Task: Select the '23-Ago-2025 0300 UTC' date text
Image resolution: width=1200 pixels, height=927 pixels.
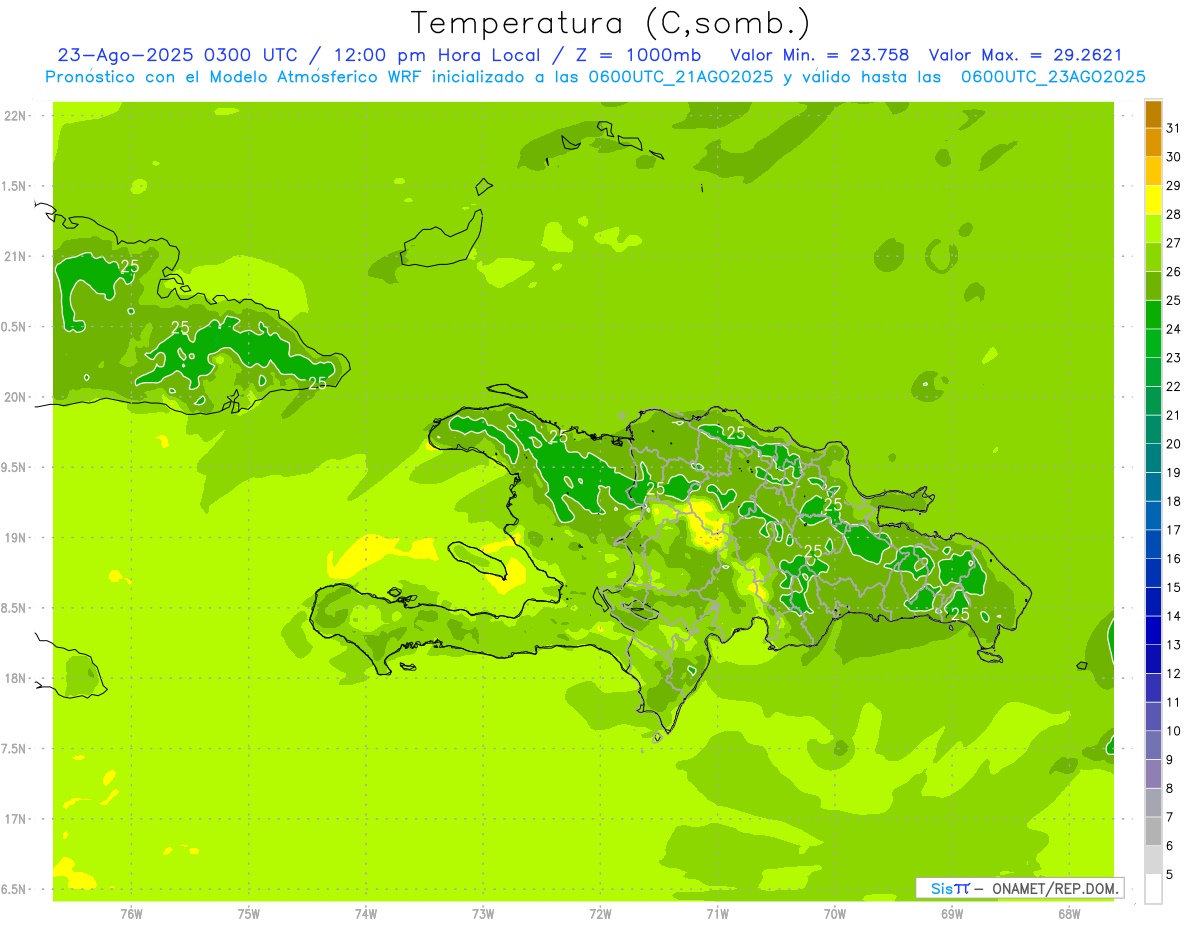Action: pyautogui.click(x=177, y=55)
